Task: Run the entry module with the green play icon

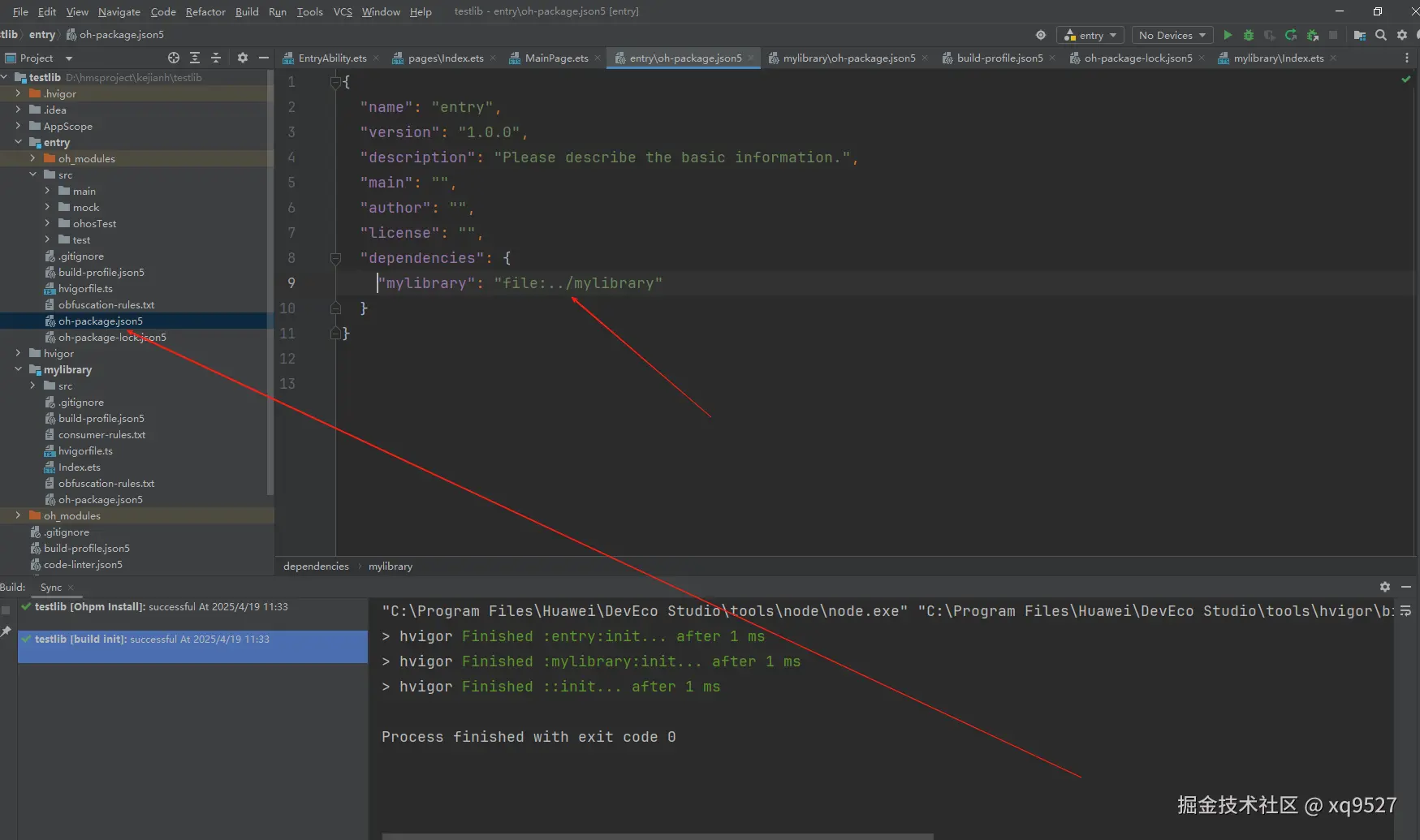Action: click(1228, 35)
